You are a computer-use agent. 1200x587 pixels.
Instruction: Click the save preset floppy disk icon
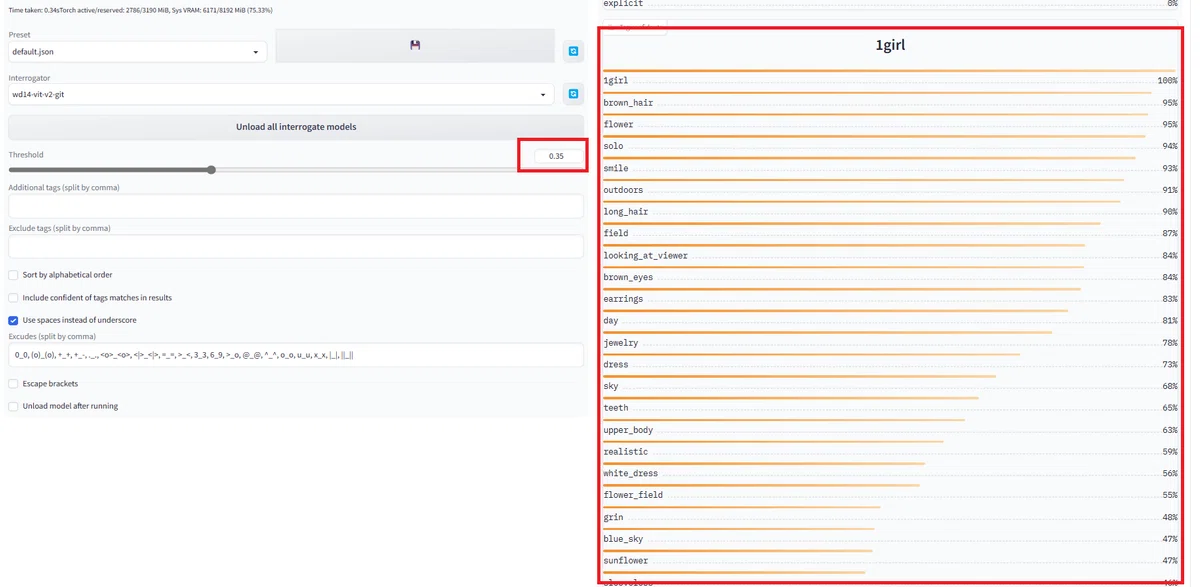(415, 45)
